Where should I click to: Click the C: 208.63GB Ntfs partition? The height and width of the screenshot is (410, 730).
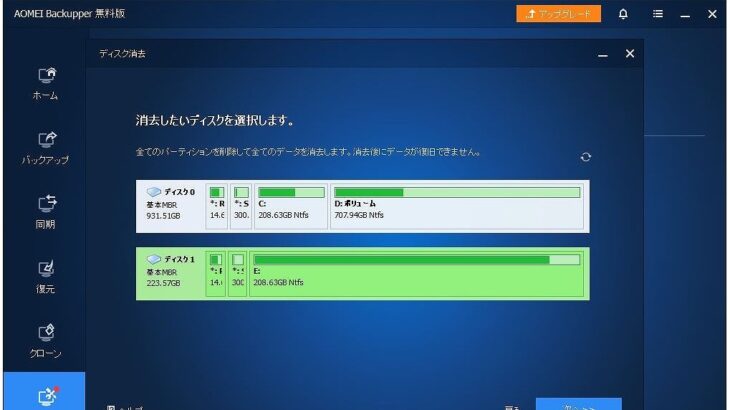291,206
